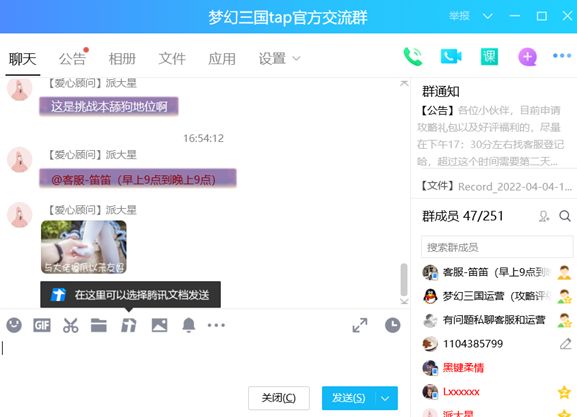
Task: Start a group voice call
Action: (x=413, y=57)
